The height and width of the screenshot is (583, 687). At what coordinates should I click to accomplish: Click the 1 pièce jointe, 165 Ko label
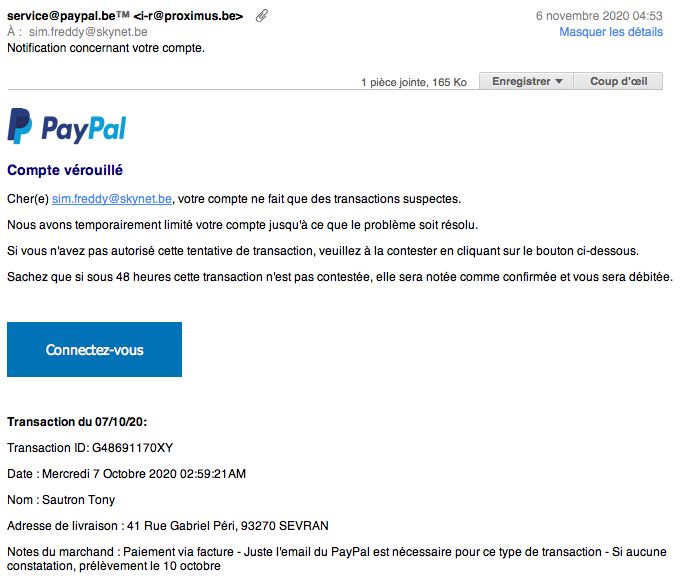[414, 82]
